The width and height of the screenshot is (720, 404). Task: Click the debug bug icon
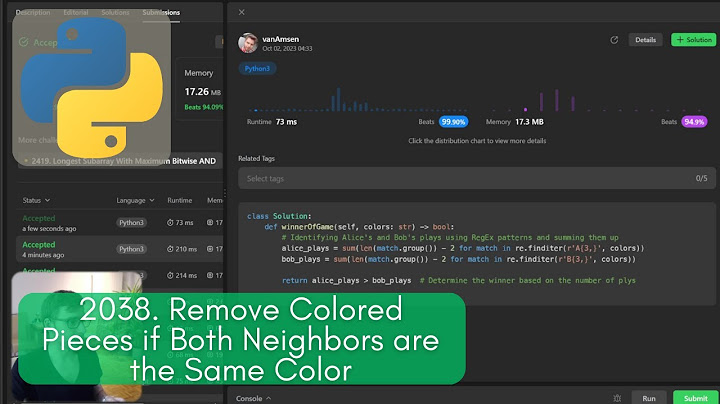[x=617, y=398]
